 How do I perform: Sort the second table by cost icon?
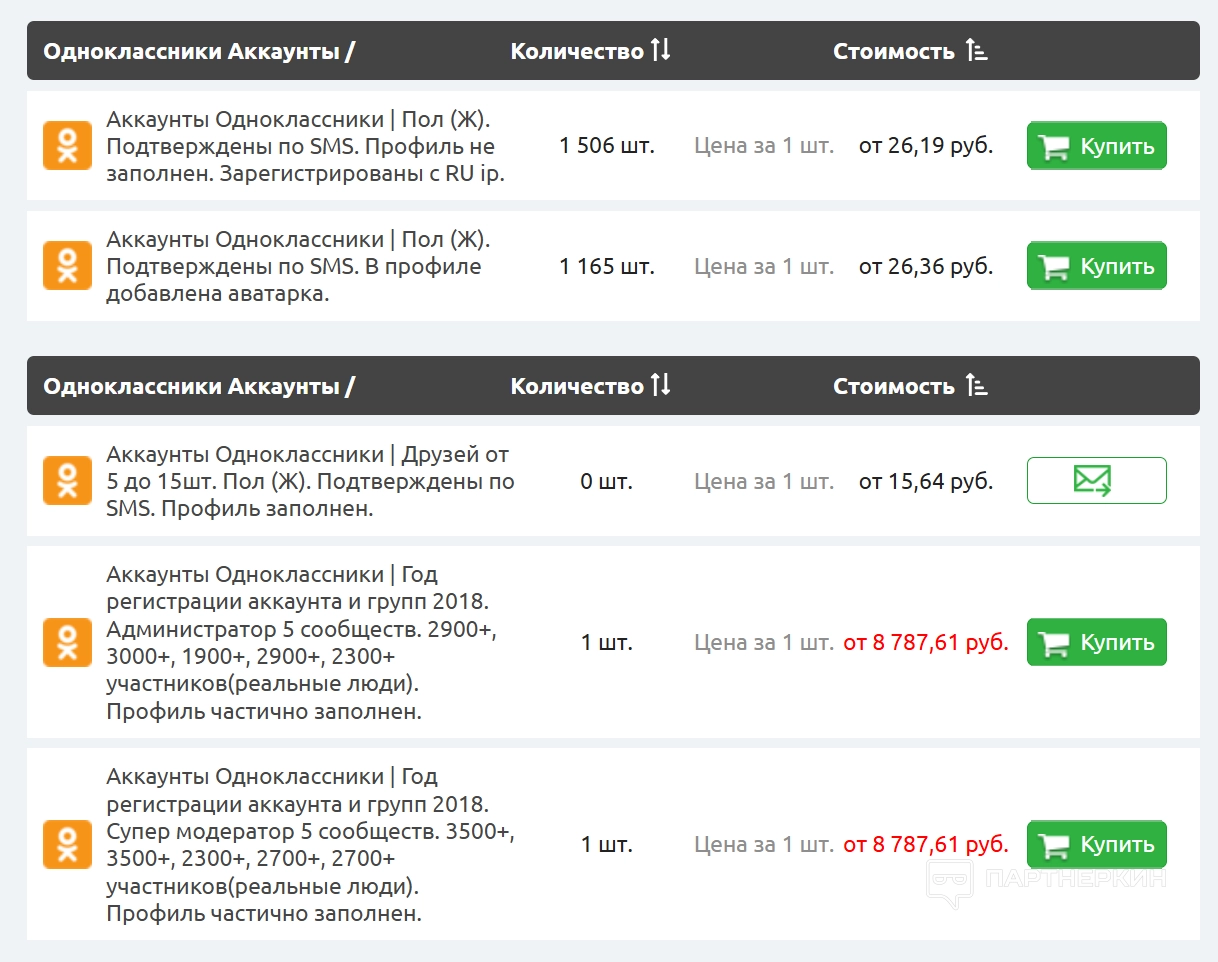click(x=976, y=386)
